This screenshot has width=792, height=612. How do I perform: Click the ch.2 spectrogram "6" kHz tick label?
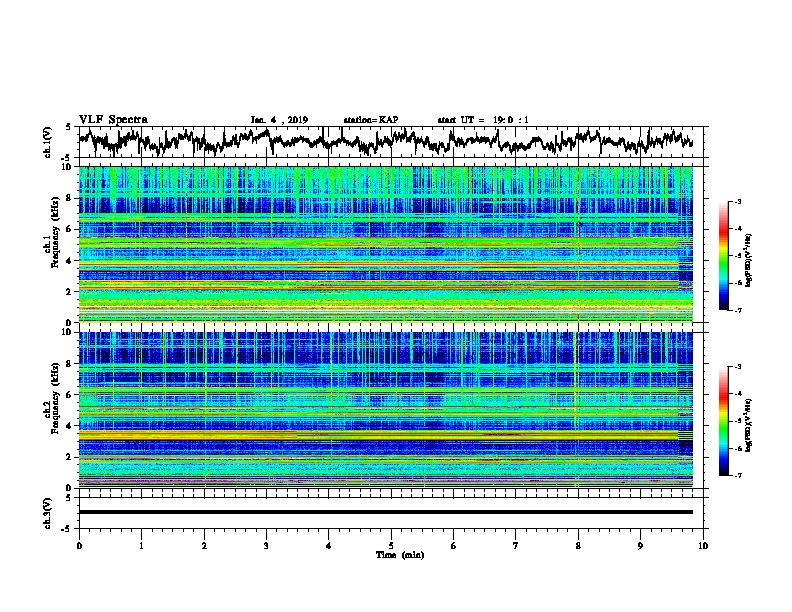(70, 395)
